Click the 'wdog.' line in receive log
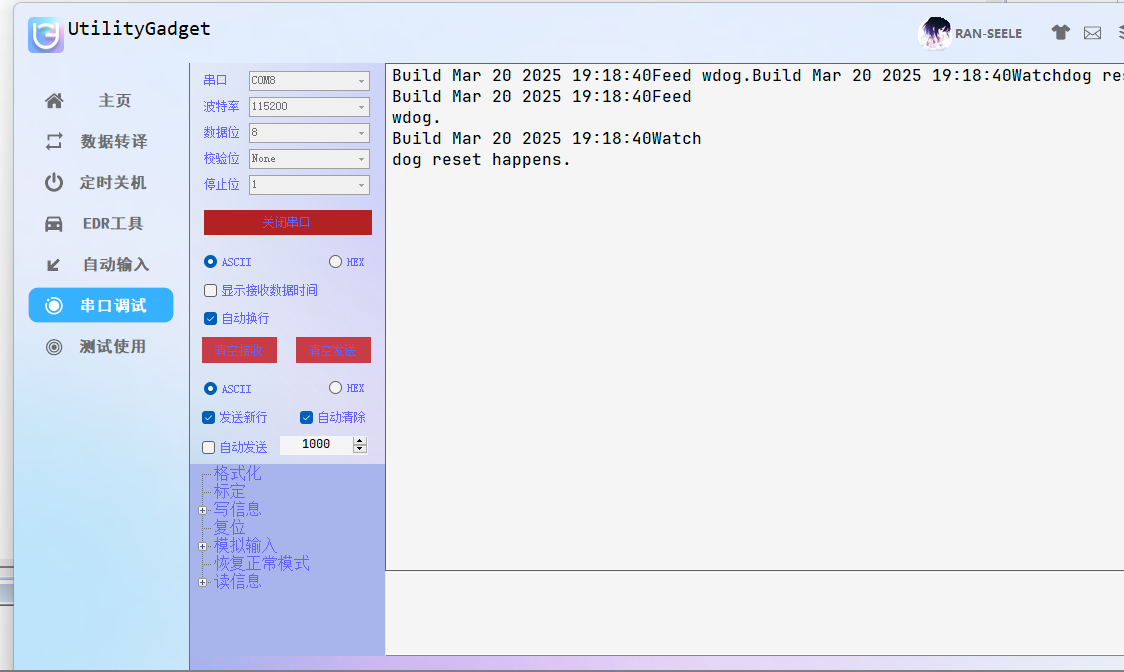 tap(416, 118)
